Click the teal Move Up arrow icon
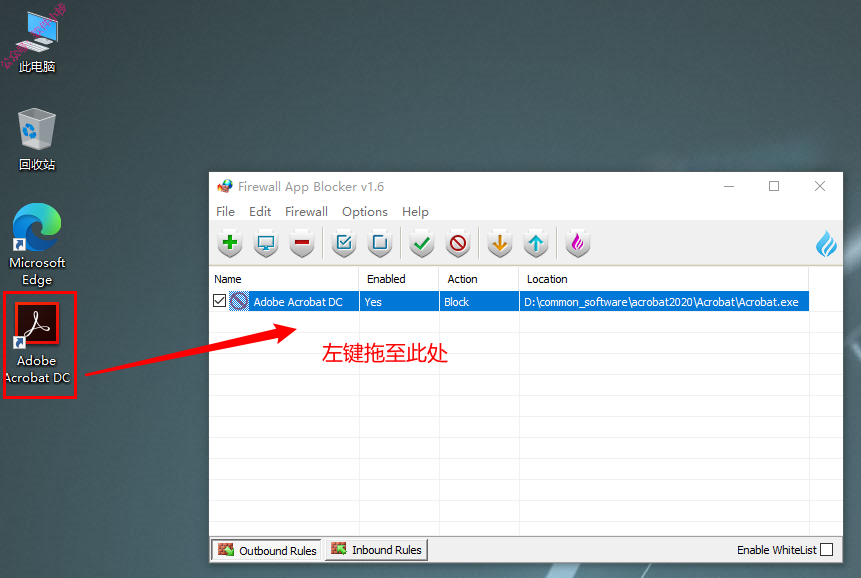This screenshot has width=861, height=578. pyautogui.click(x=536, y=243)
